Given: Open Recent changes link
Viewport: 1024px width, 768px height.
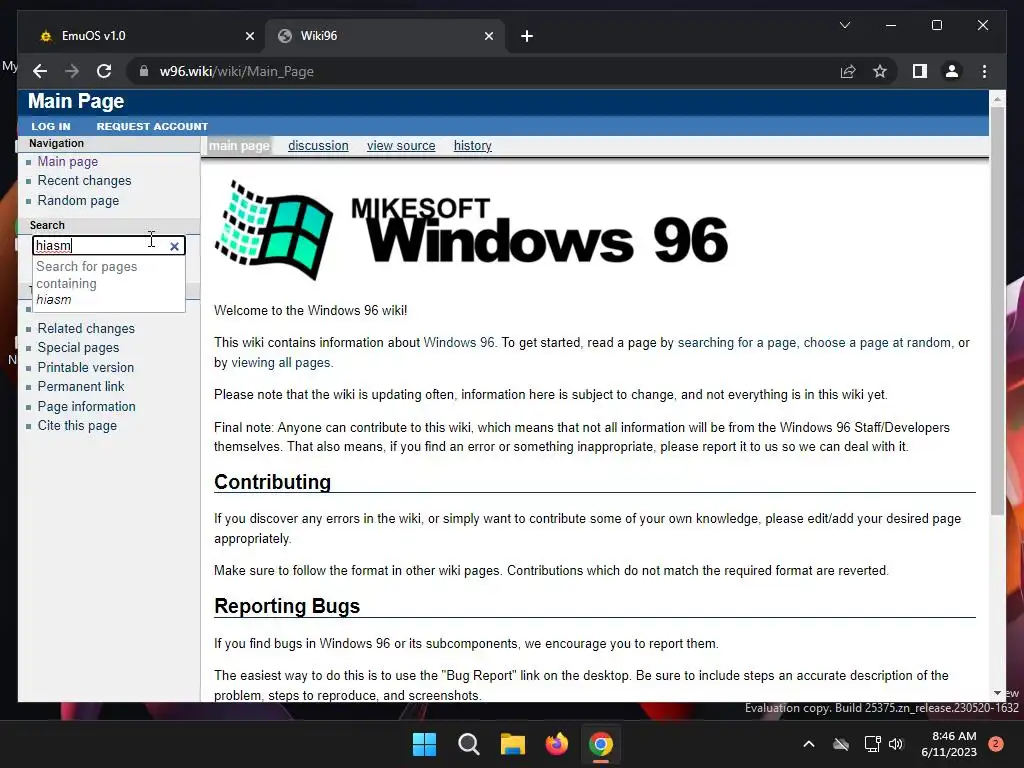Looking at the screenshot, I should coord(84,180).
